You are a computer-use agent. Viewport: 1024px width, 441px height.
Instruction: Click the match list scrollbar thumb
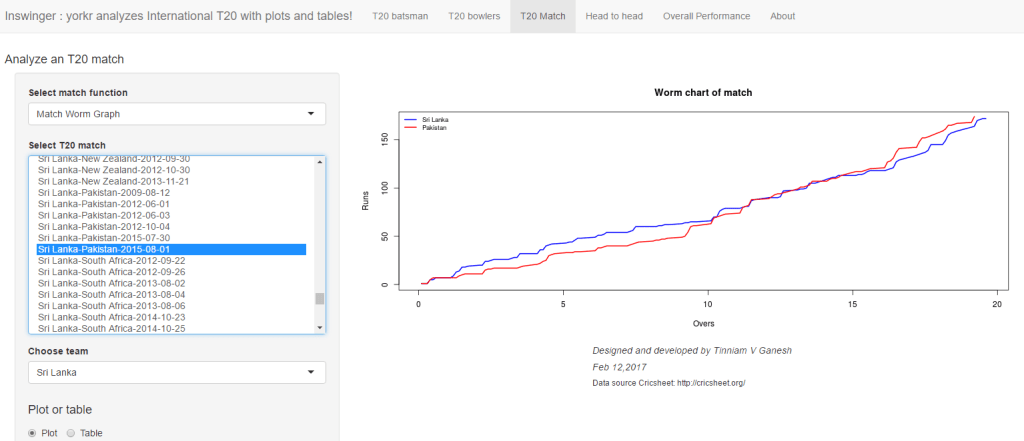[x=320, y=298]
